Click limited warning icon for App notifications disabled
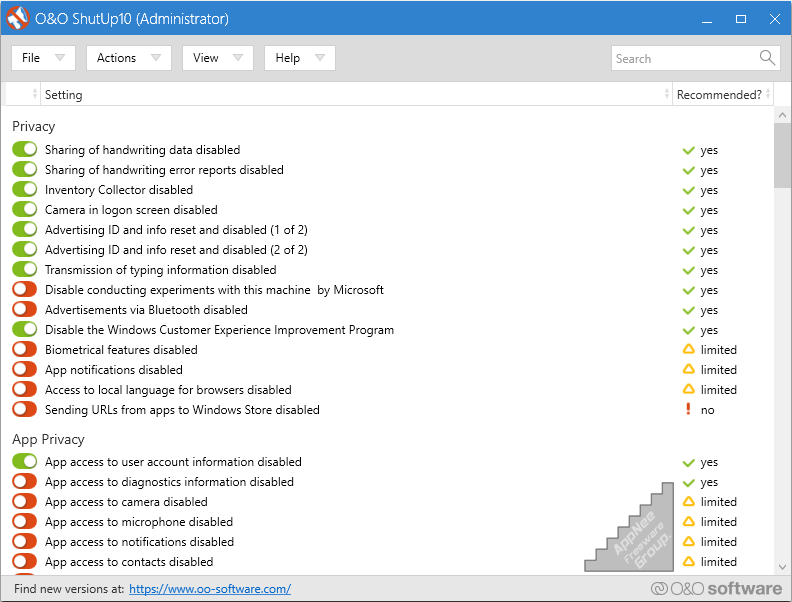This screenshot has height=602, width=792. [x=688, y=369]
